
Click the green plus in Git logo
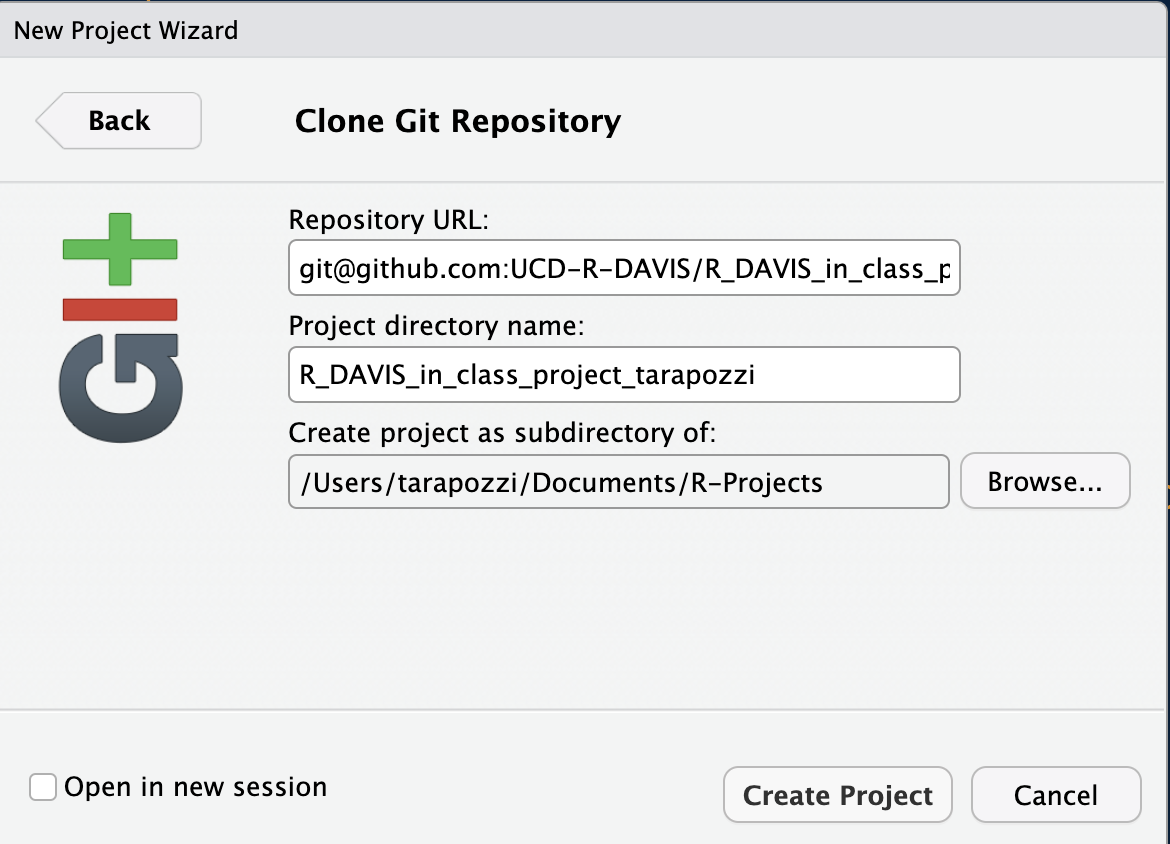[x=120, y=248]
